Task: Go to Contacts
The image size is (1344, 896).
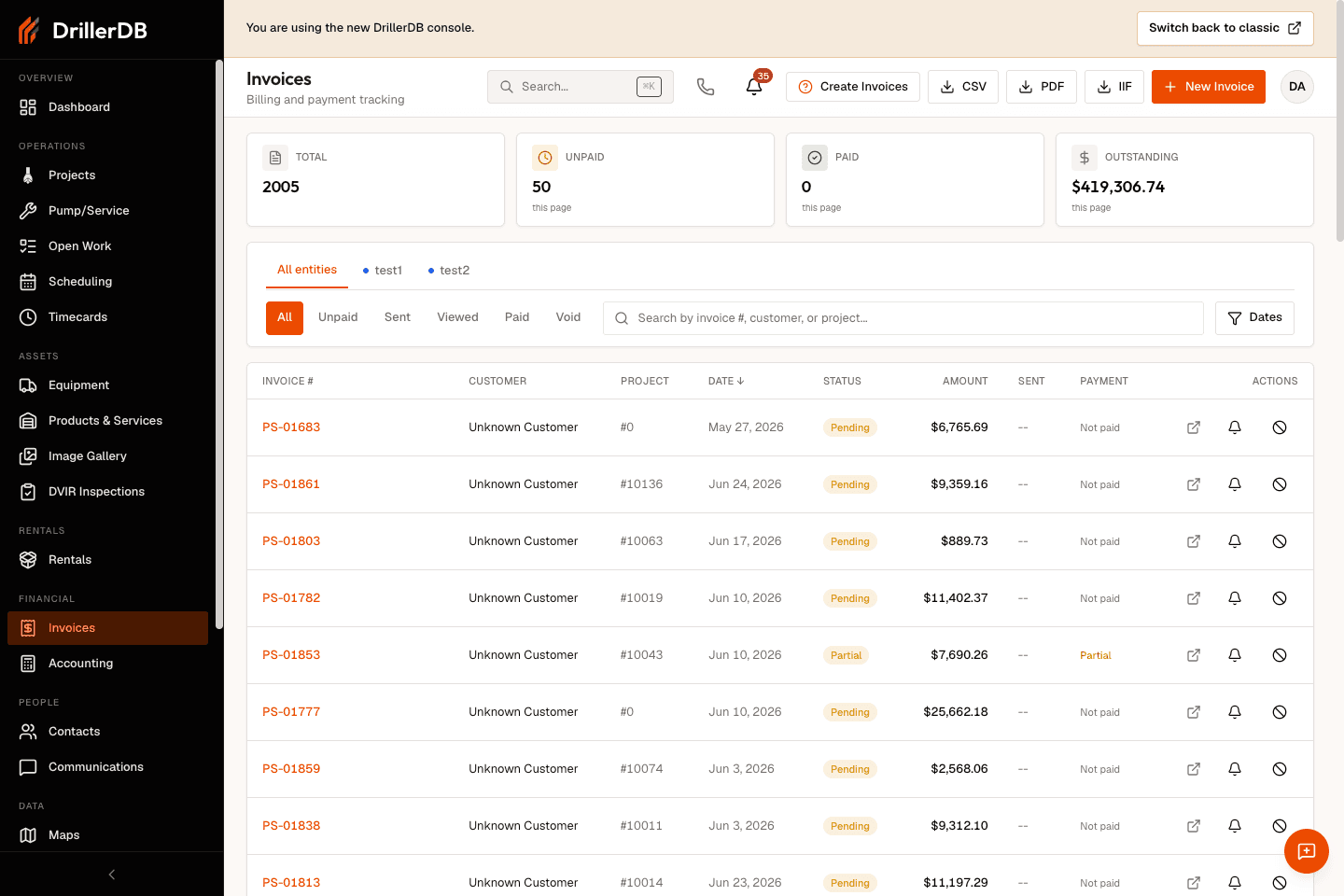Action: (x=107, y=732)
